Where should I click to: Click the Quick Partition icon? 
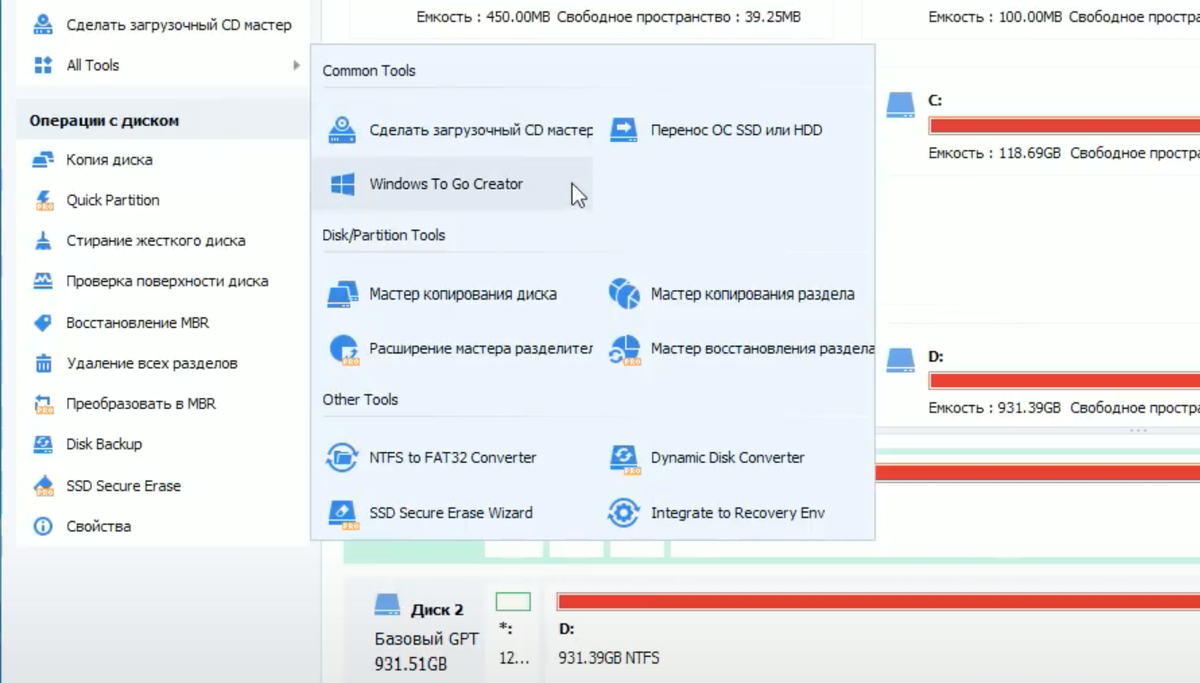43,200
